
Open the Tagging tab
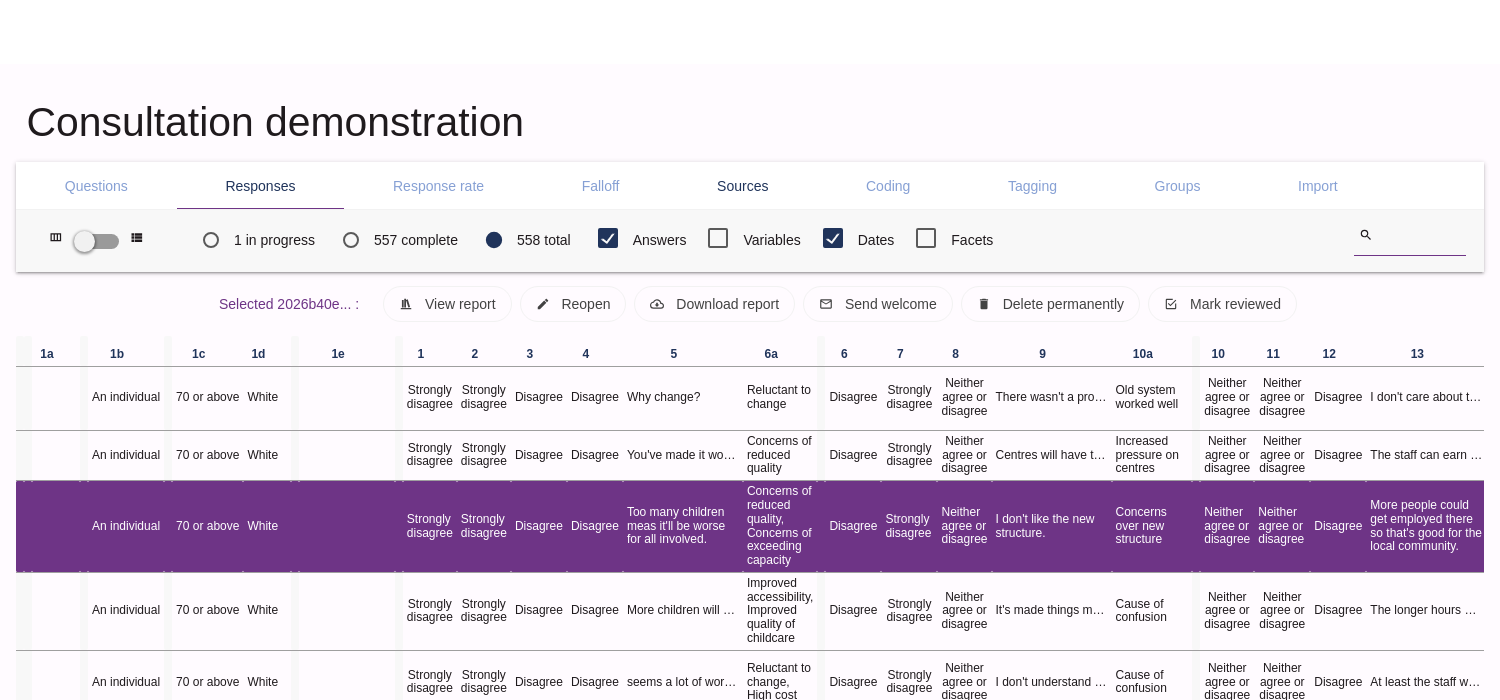click(x=1032, y=186)
